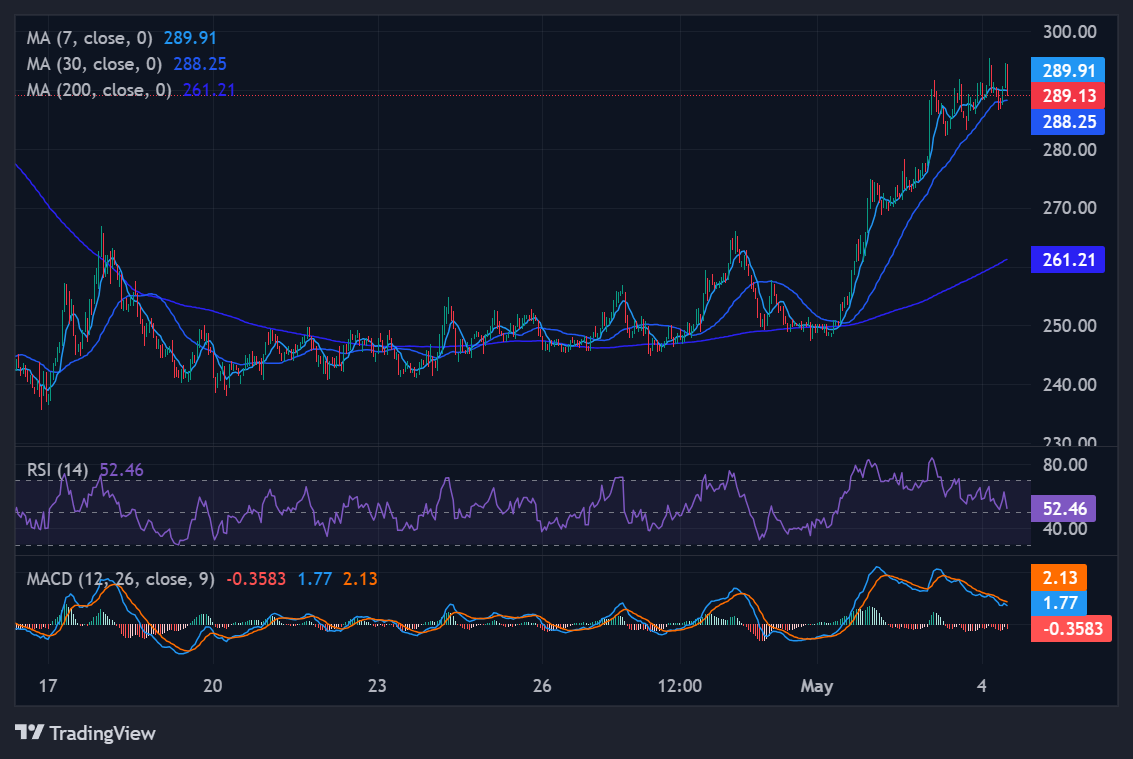Open the TradingView text link

tap(103, 734)
